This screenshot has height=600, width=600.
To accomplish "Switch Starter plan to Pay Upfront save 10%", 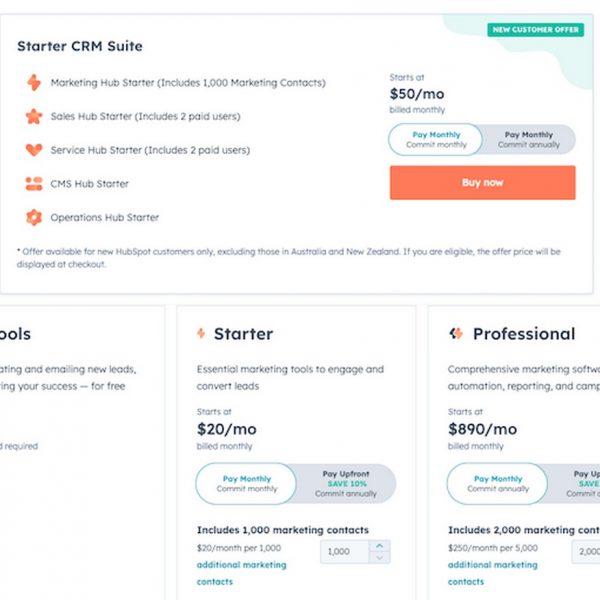I will 346,484.
